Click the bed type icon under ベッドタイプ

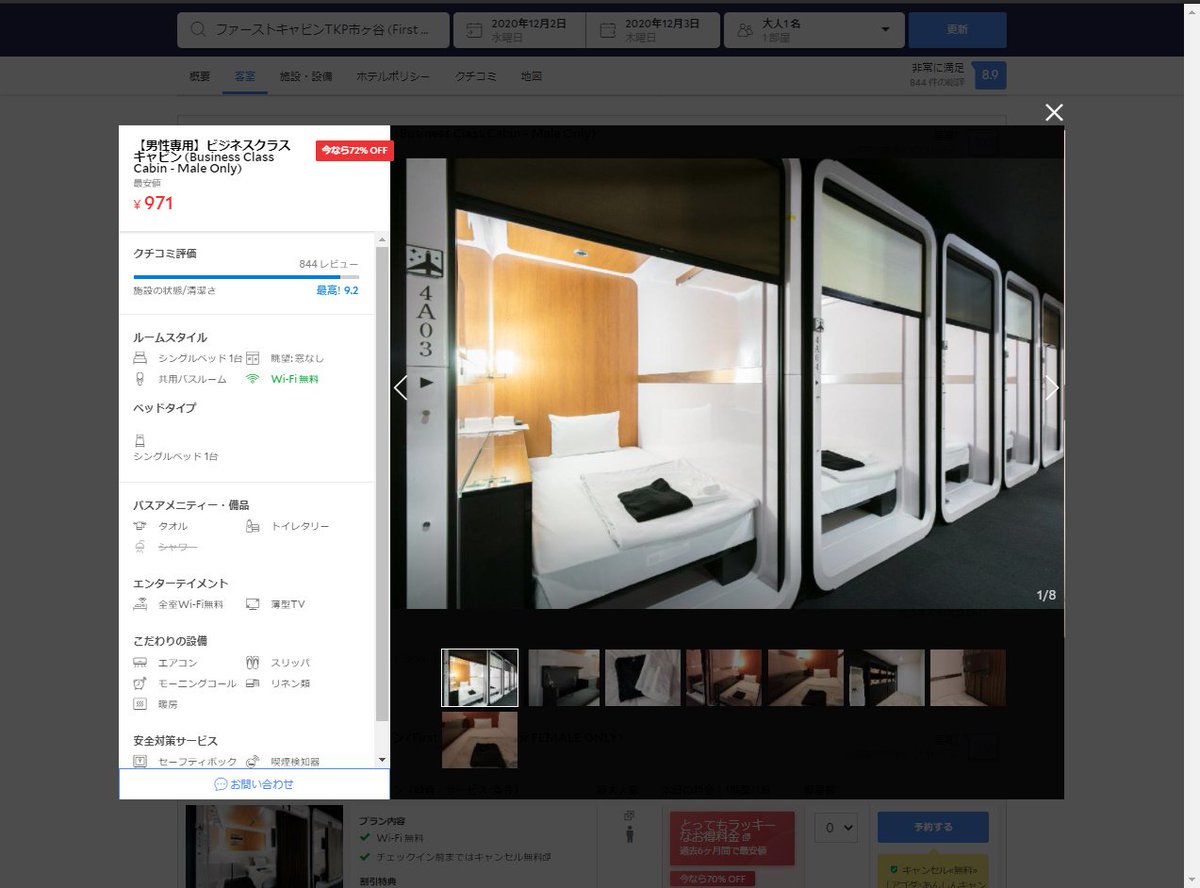(140, 439)
